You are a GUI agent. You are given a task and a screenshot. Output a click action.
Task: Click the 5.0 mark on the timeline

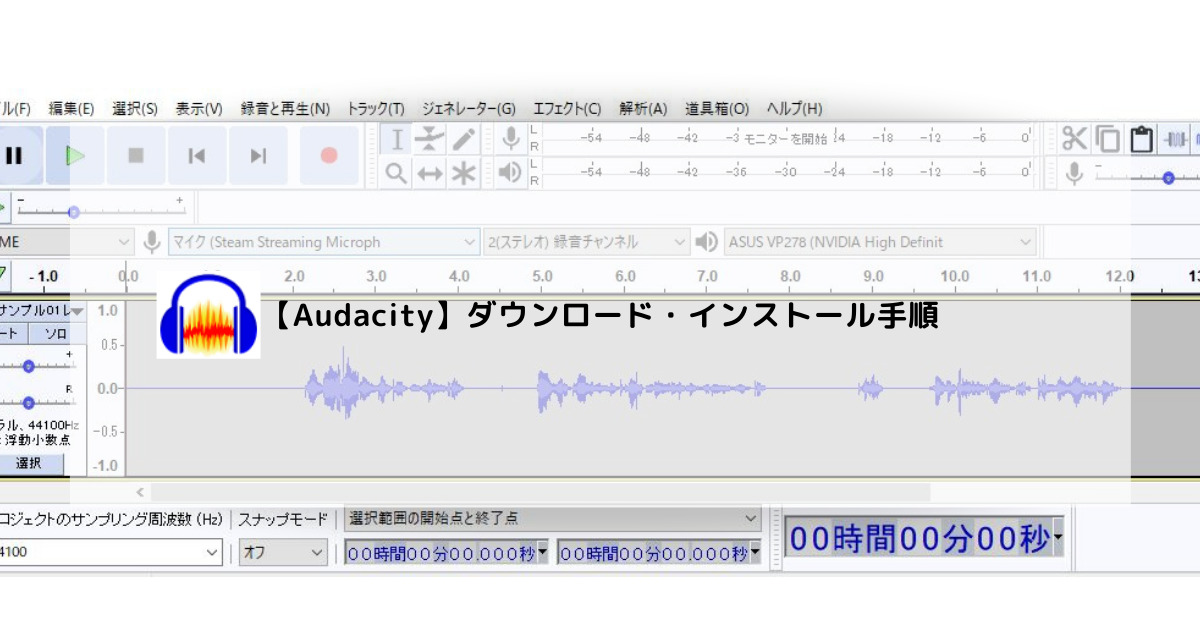[542, 276]
